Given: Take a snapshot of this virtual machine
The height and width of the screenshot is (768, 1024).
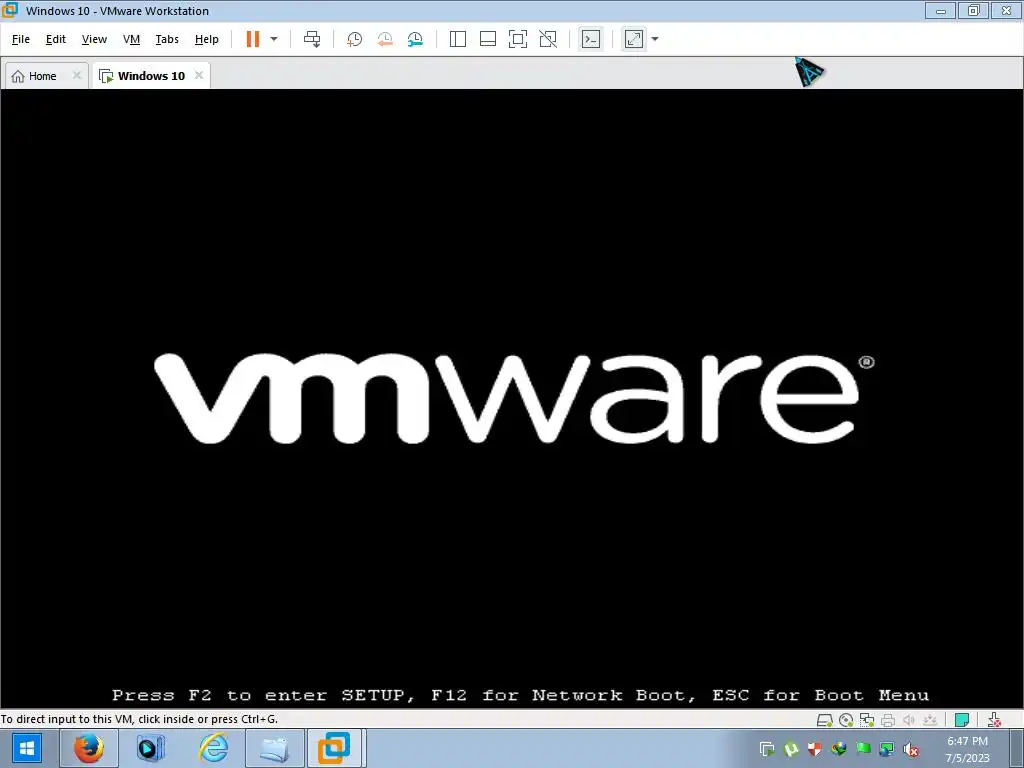Looking at the screenshot, I should click(x=354, y=39).
